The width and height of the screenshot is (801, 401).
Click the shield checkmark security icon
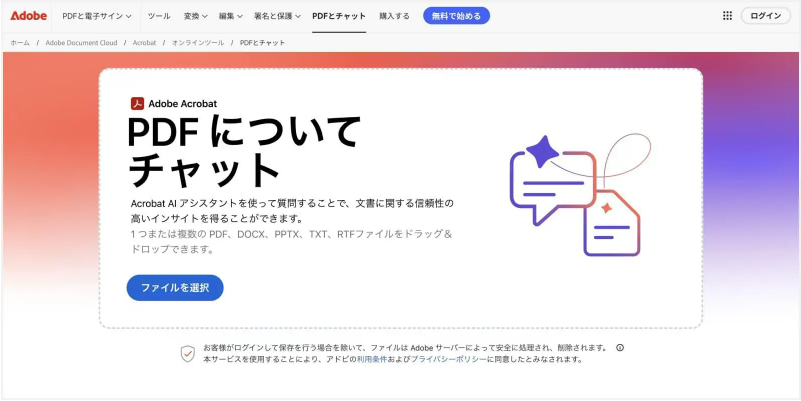point(188,353)
